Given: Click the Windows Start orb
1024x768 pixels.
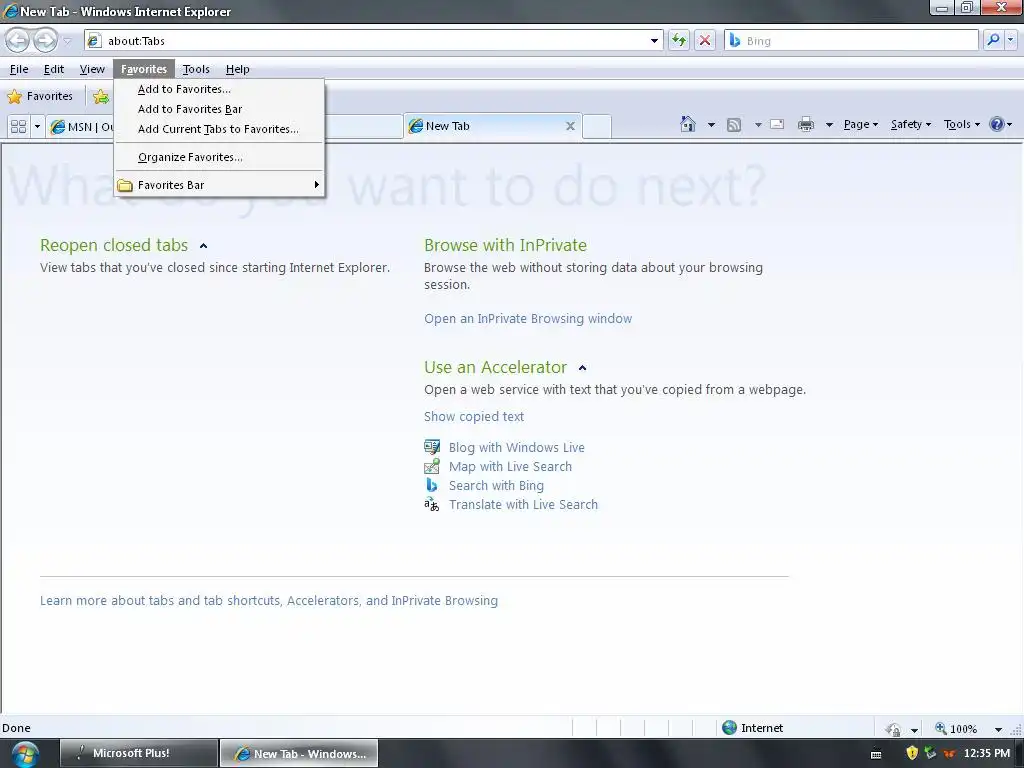Looking at the screenshot, I should [x=24, y=754].
